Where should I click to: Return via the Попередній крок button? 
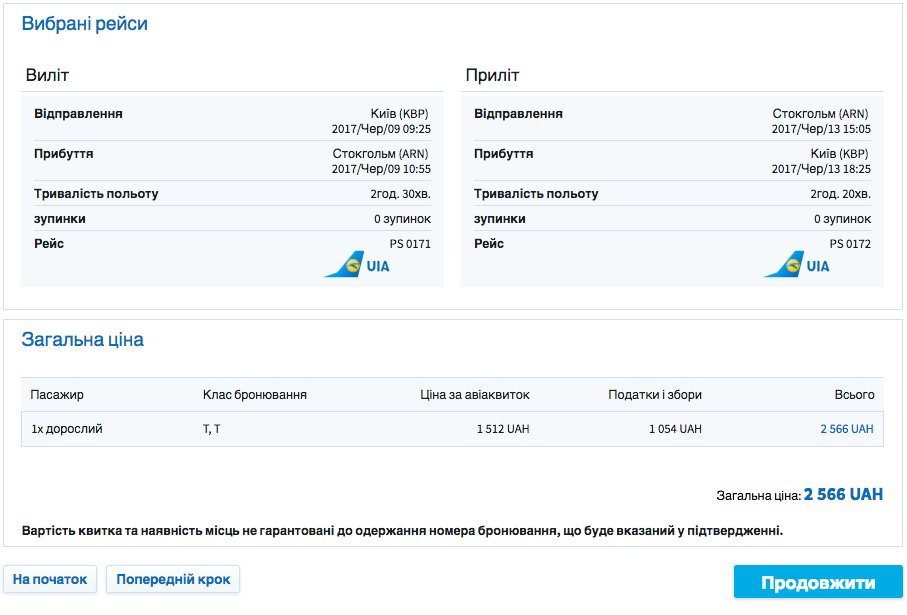173,580
